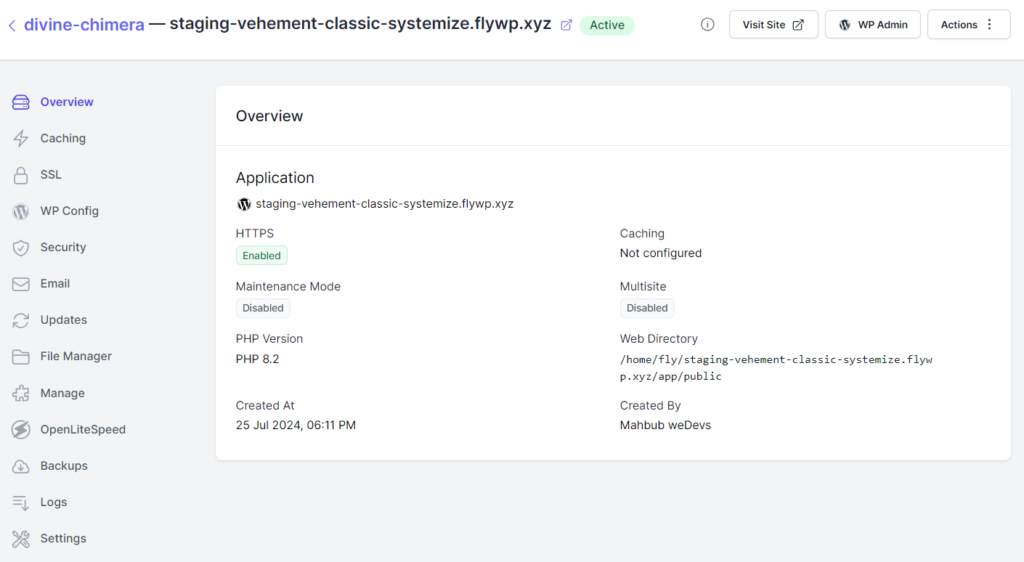Click the Security shield icon
1024x562 pixels.
point(21,247)
